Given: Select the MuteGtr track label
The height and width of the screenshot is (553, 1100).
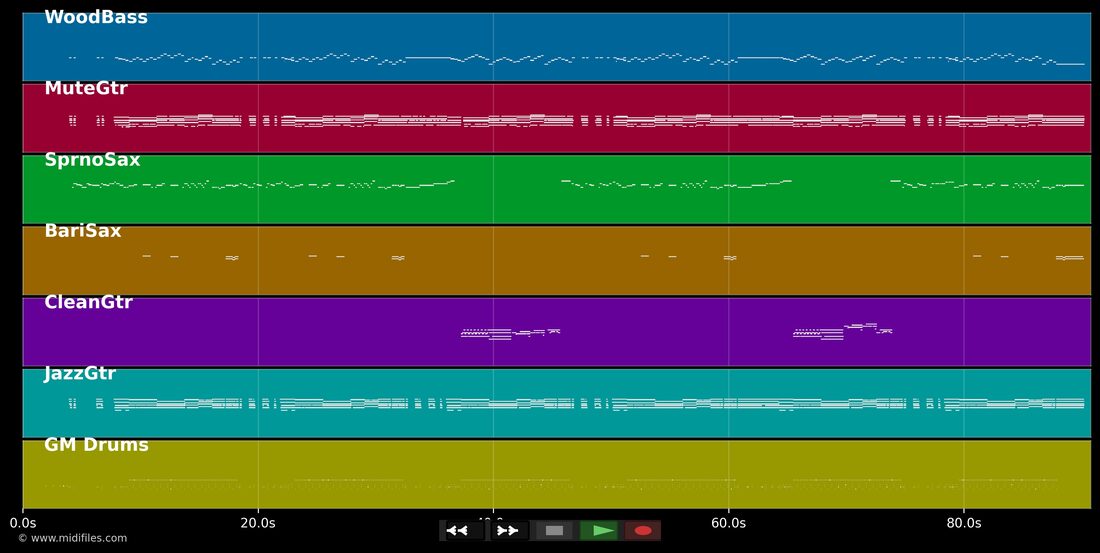Looking at the screenshot, I should pyautogui.click(x=86, y=88).
